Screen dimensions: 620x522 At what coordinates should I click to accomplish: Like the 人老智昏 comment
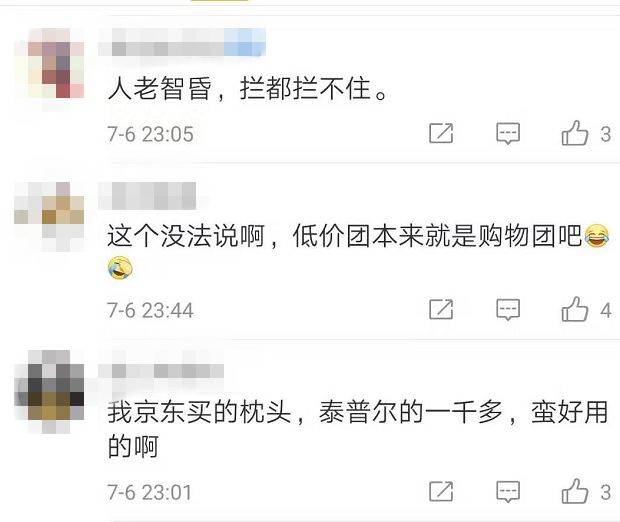pos(575,133)
